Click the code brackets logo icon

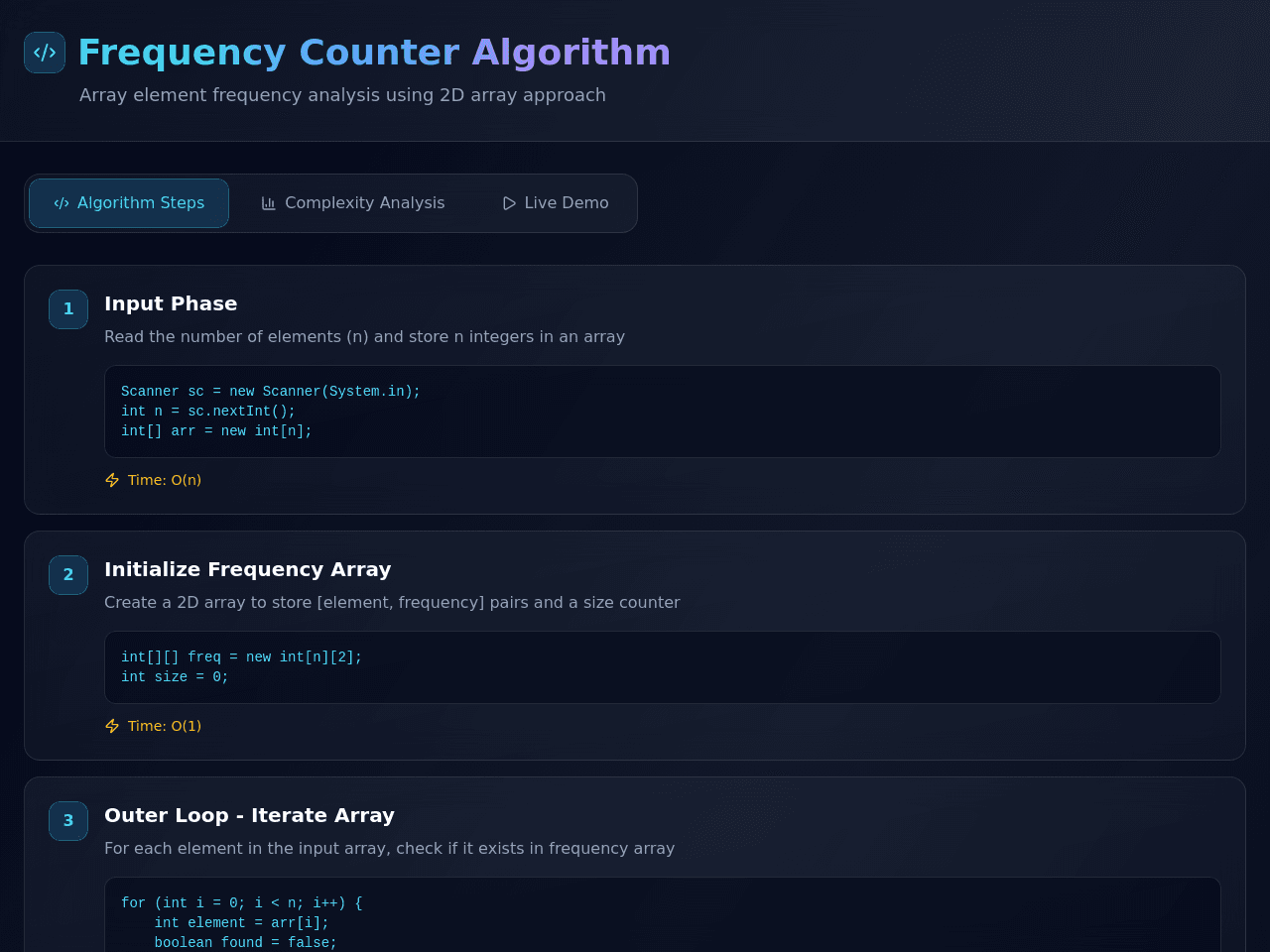(45, 53)
